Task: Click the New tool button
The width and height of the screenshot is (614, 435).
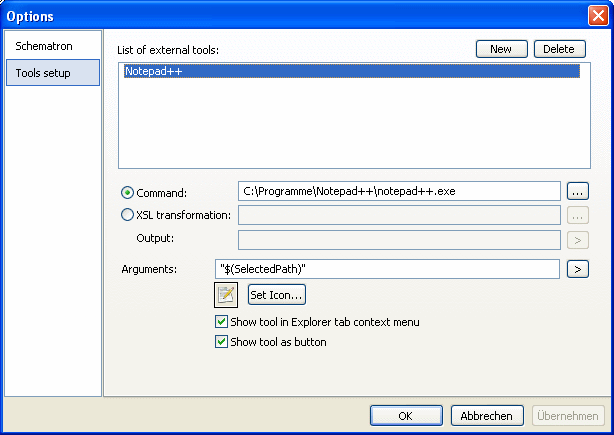Action: [x=502, y=49]
